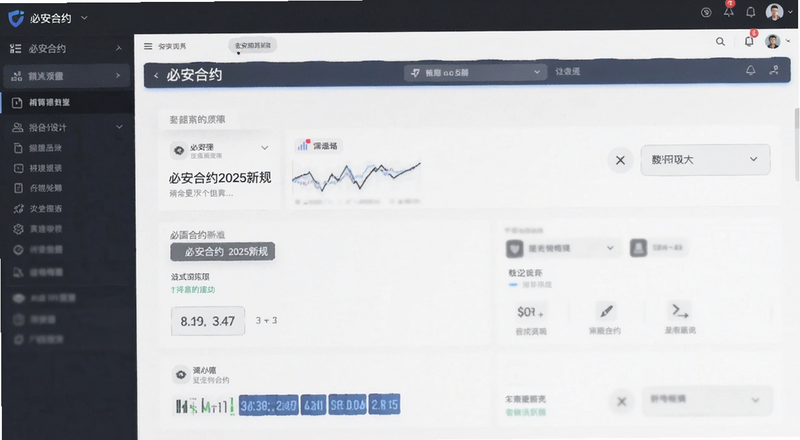The image size is (800, 440).
Task: Expand the dropdown chevron above the 必安合约2025新规 card title
Action: pos(265,148)
